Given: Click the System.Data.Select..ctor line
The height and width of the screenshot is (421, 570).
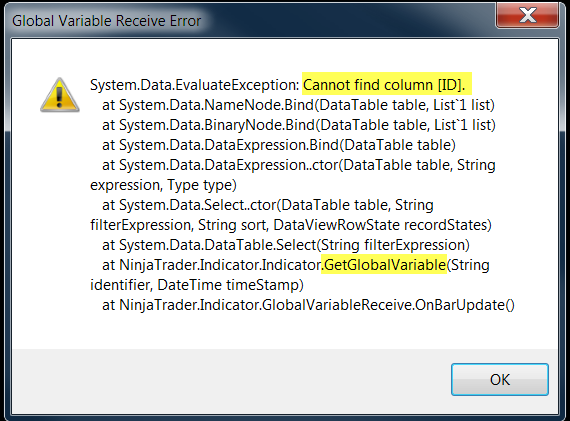Looking at the screenshot, I should (268, 205).
